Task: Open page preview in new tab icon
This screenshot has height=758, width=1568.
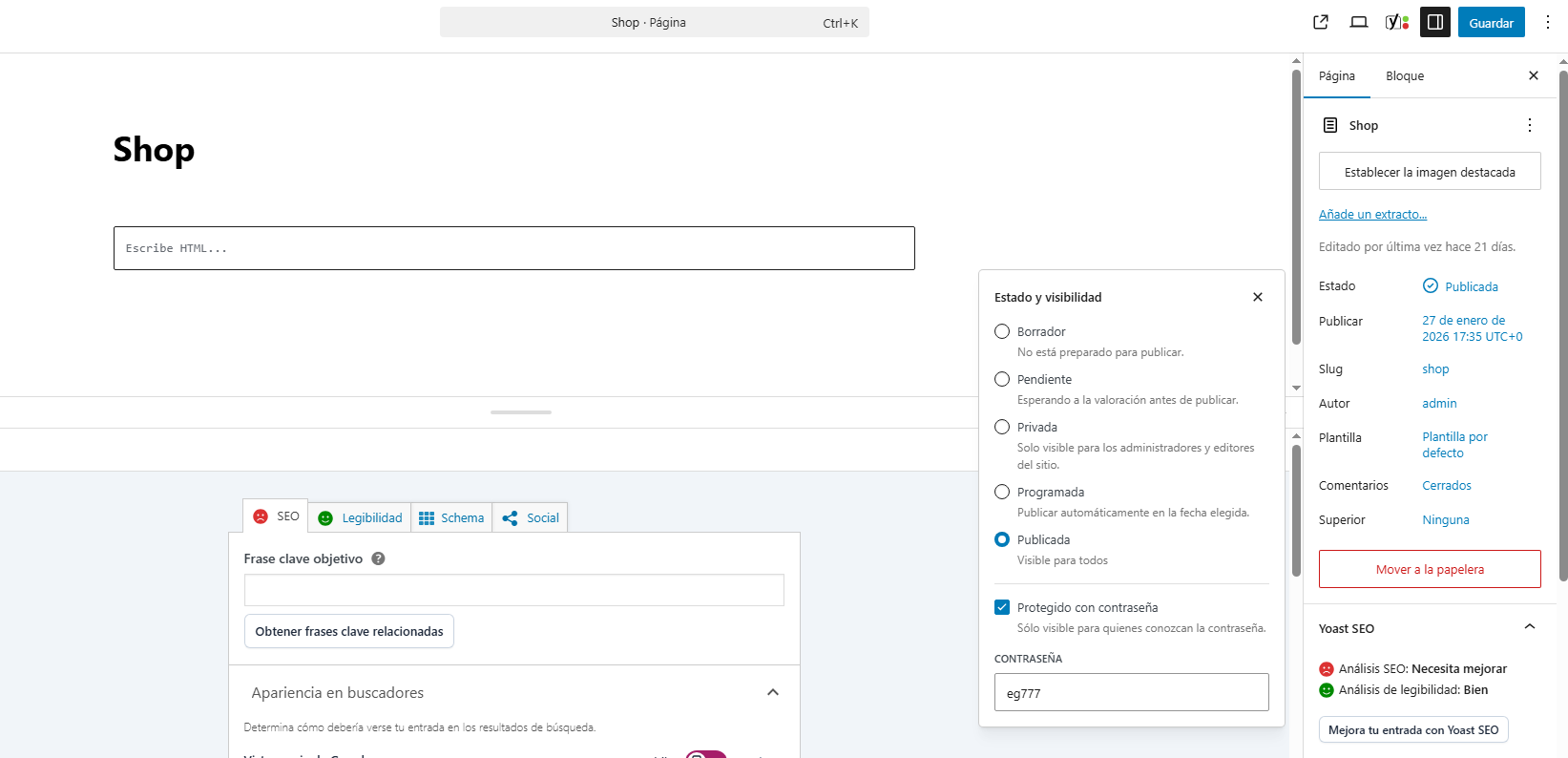Action: pos(1321,22)
